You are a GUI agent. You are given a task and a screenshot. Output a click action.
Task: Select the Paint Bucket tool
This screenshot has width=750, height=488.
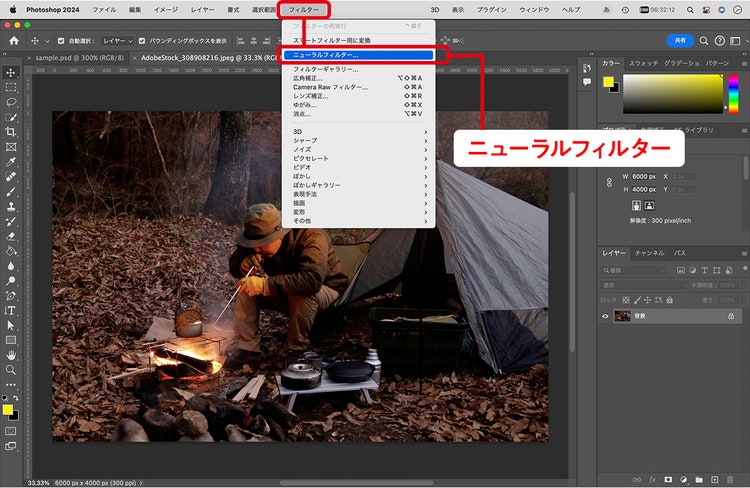point(11,251)
